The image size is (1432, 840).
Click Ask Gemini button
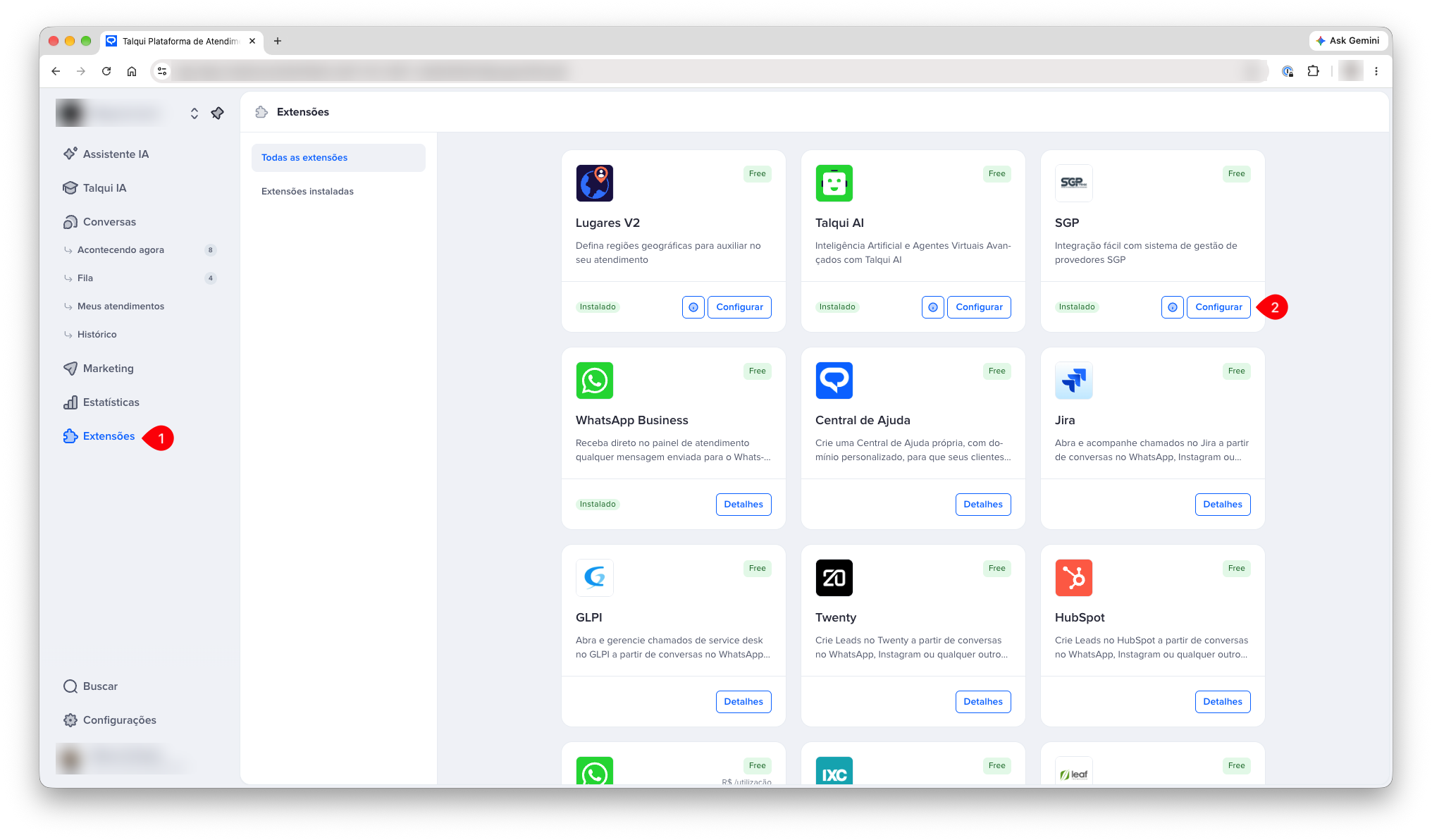point(1347,41)
